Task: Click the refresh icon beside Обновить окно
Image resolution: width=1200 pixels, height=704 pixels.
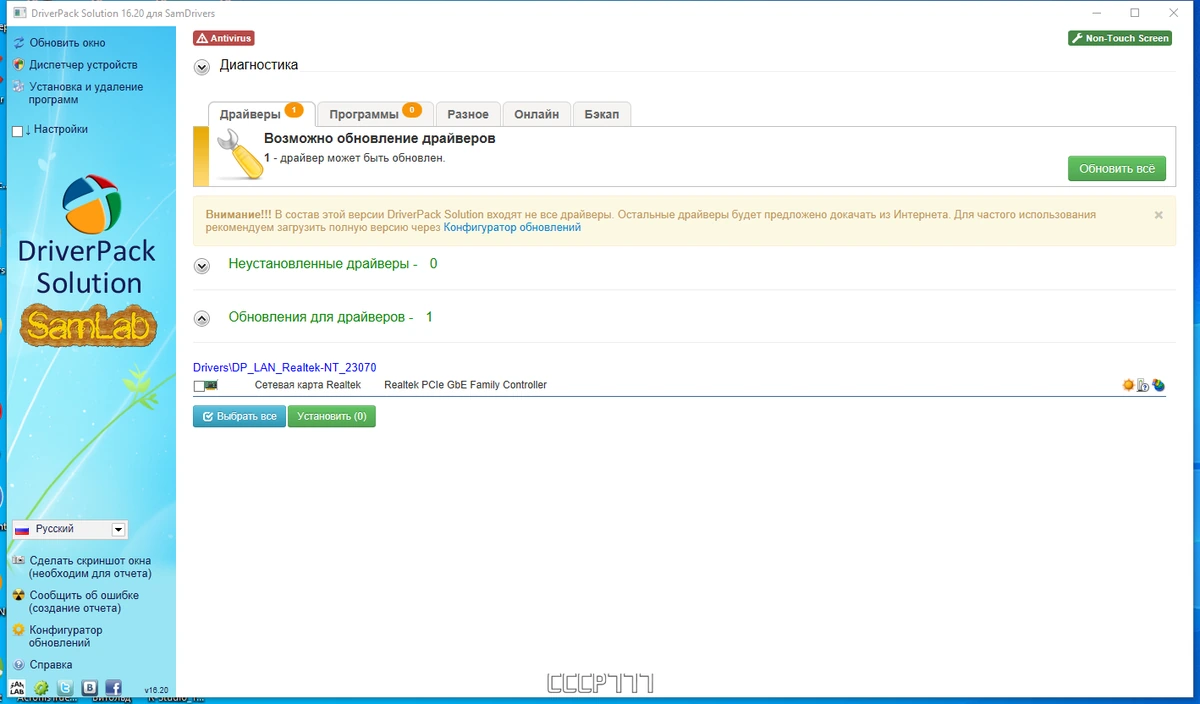Action: (x=18, y=43)
